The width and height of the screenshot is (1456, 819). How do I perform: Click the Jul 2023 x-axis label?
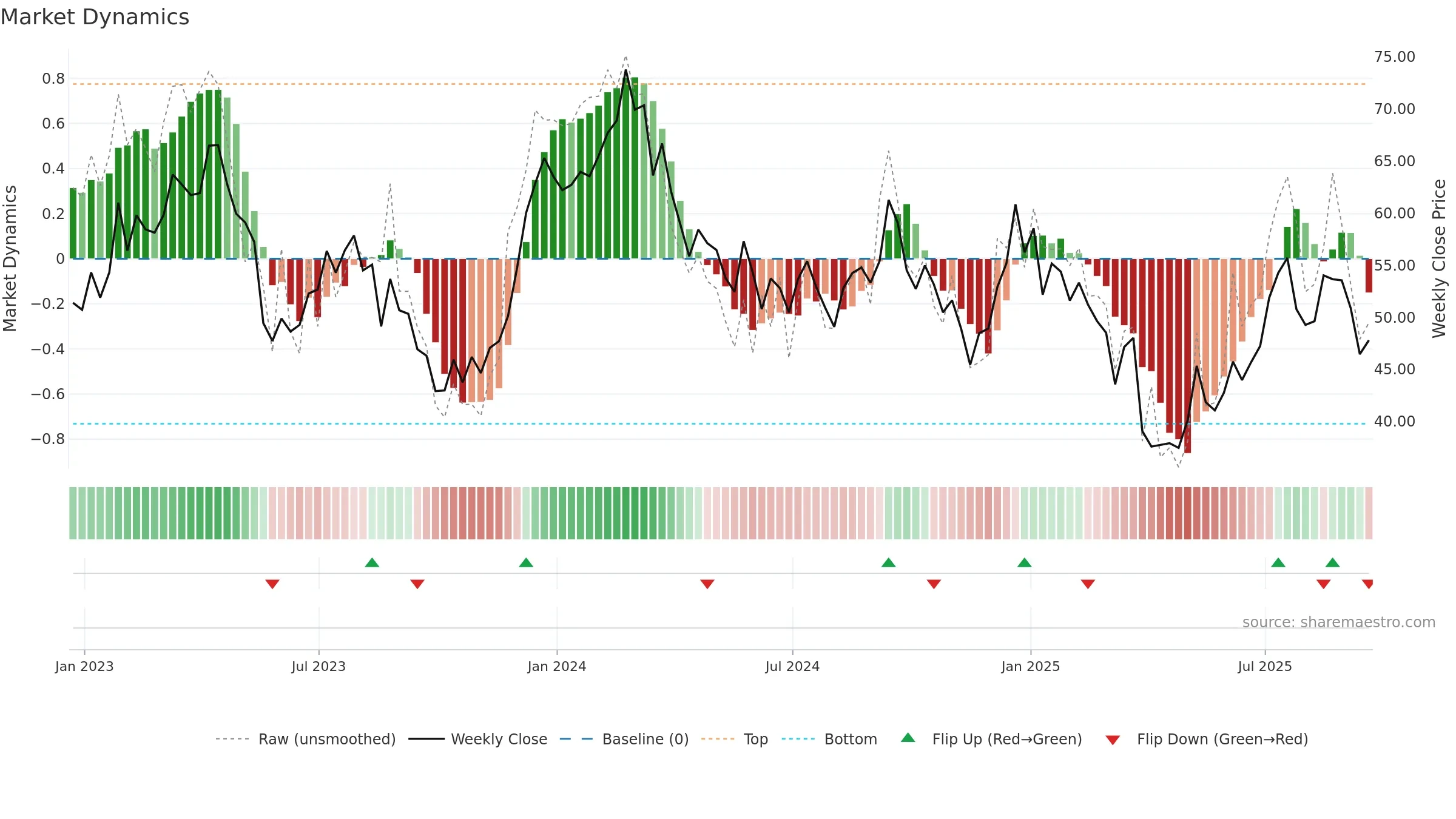pos(318,666)
